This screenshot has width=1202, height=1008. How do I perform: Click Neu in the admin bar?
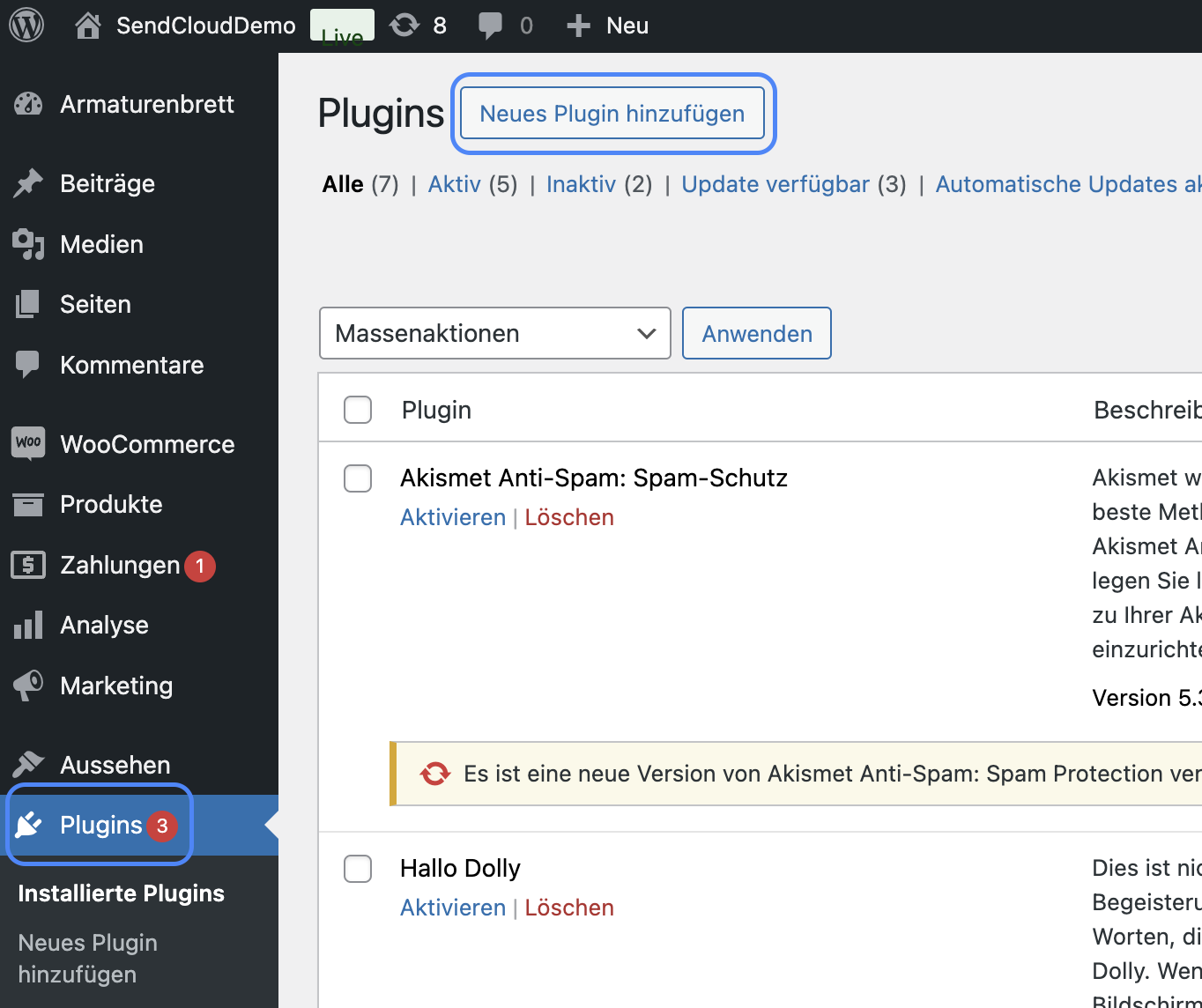627,26
